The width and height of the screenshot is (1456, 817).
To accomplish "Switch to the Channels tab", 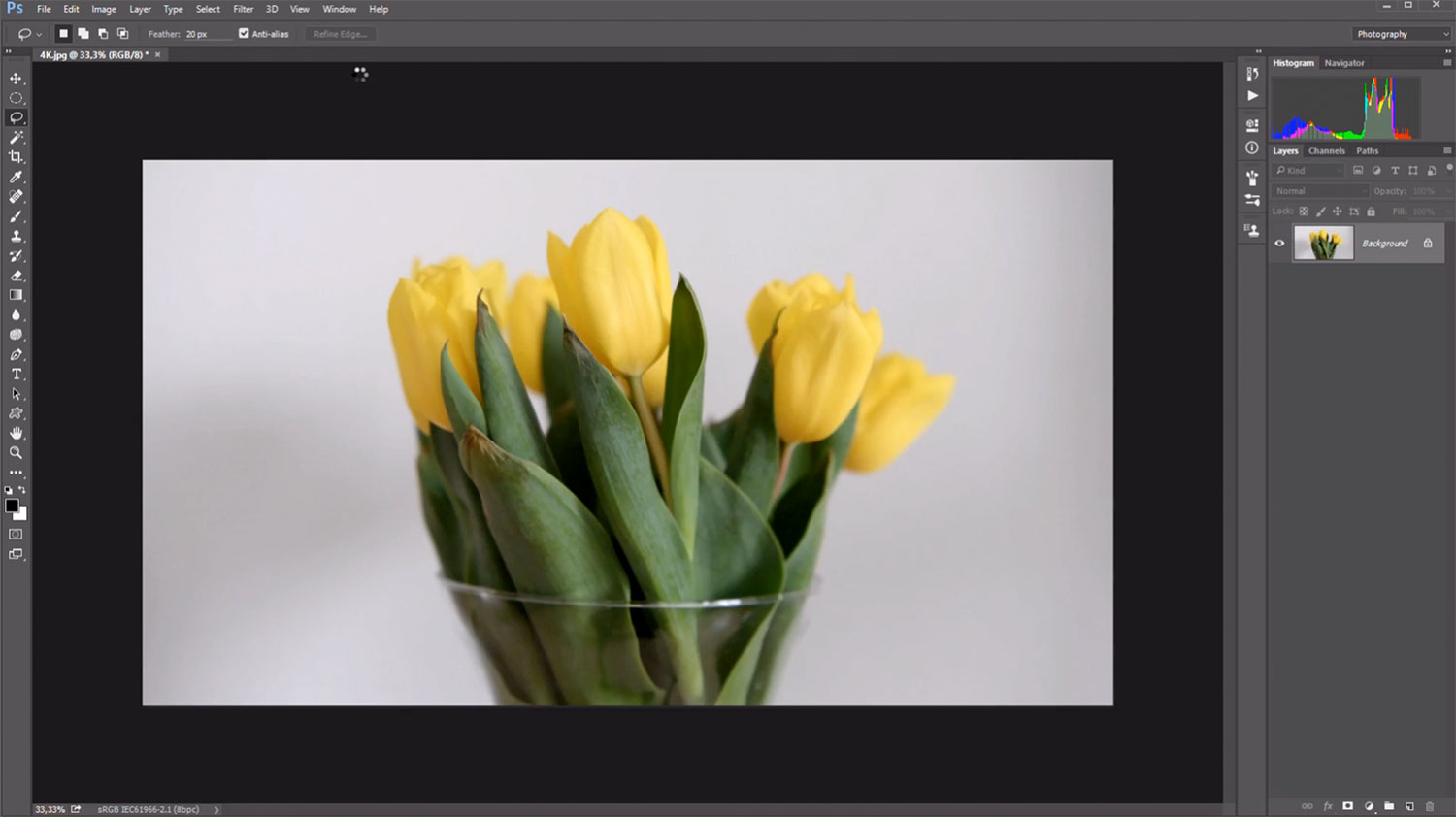I will (1326, 151).
